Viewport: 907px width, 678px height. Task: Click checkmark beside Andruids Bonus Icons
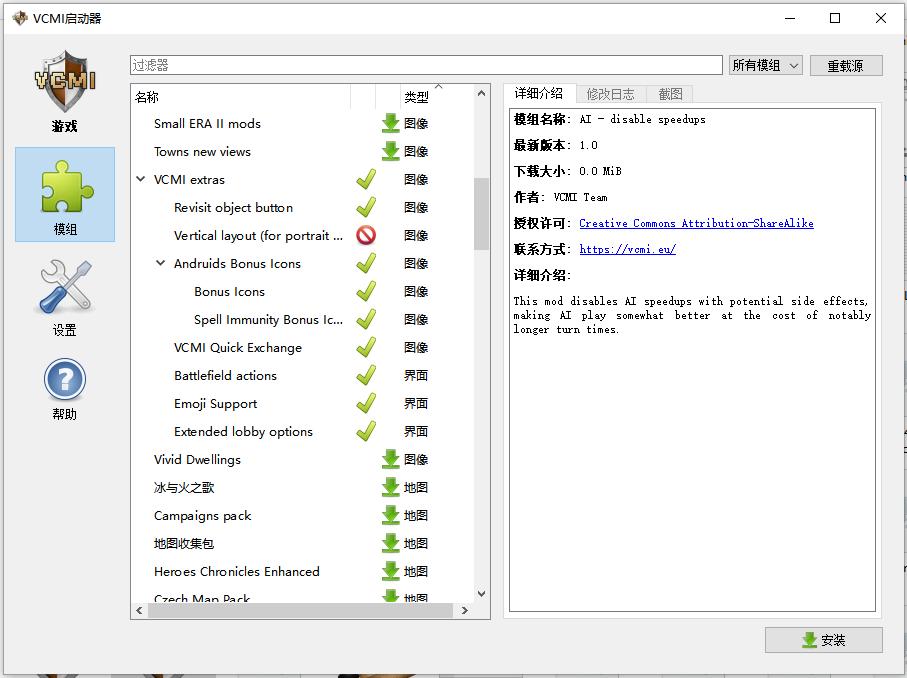[366, 263]
